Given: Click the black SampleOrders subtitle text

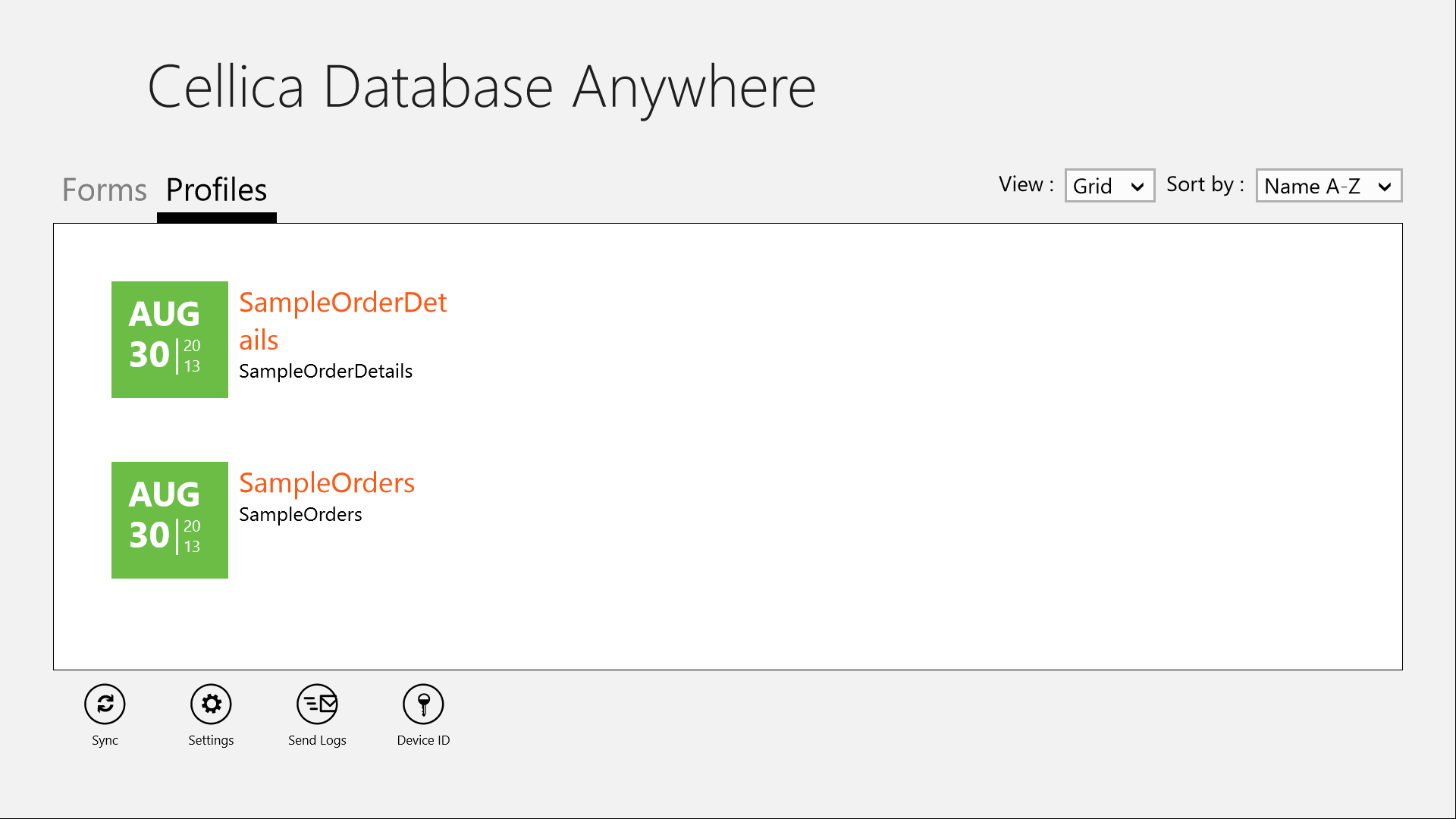Looking at the screenshot, I should tap(300, 514).
